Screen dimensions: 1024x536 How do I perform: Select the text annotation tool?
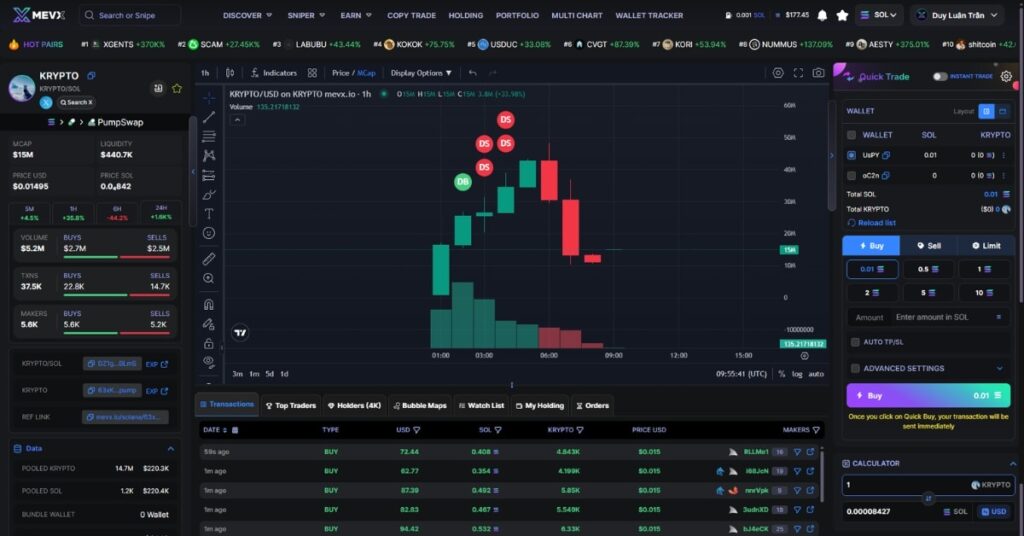pos(209,213)
